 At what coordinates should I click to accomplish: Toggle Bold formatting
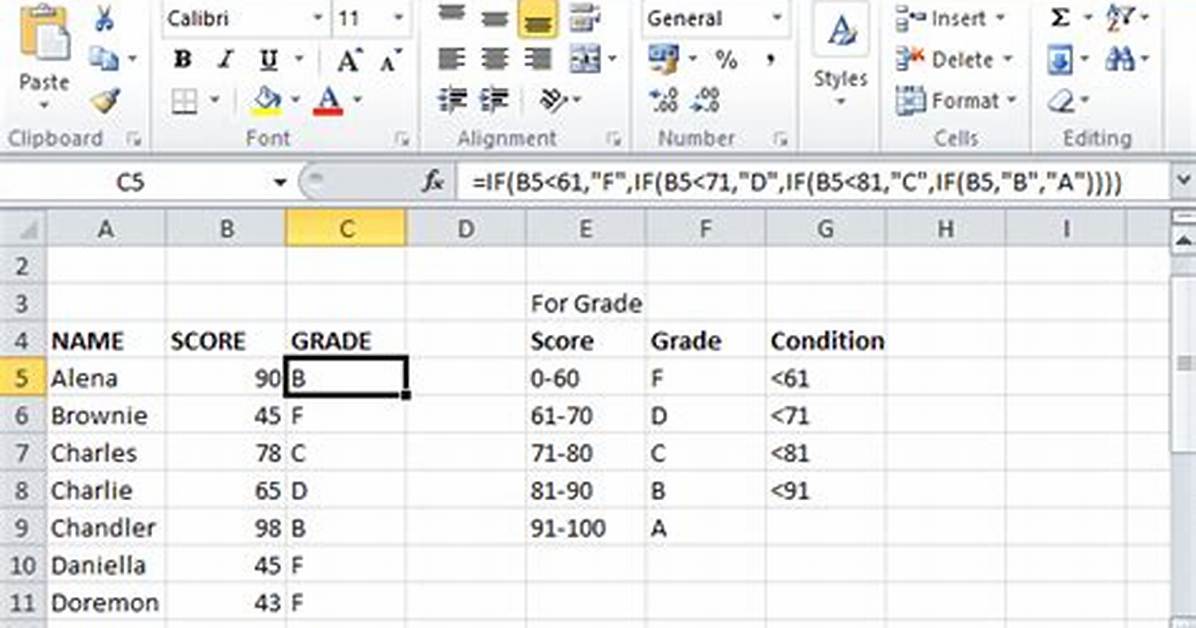pos(182,59)
